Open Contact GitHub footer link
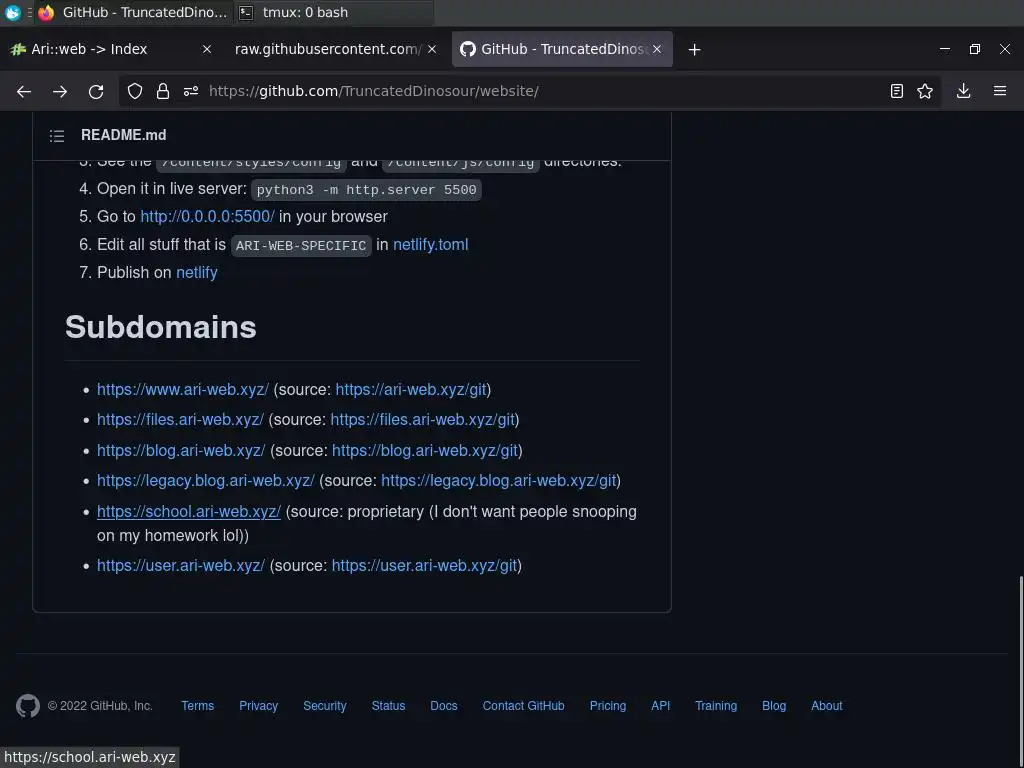1024x768 pixels. 523,706
